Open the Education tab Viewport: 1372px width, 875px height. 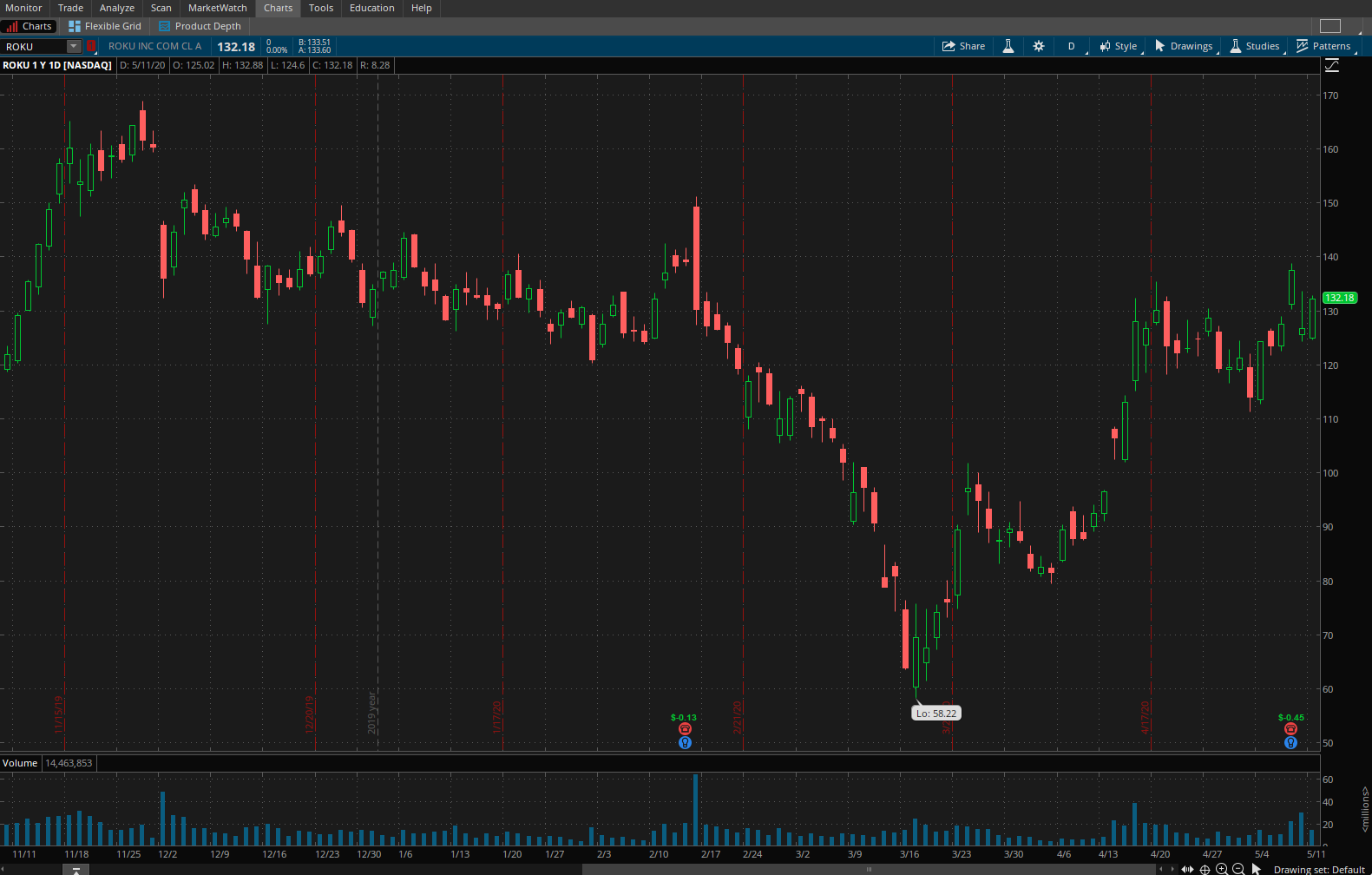pyautogui.click(x=372, y=8)
